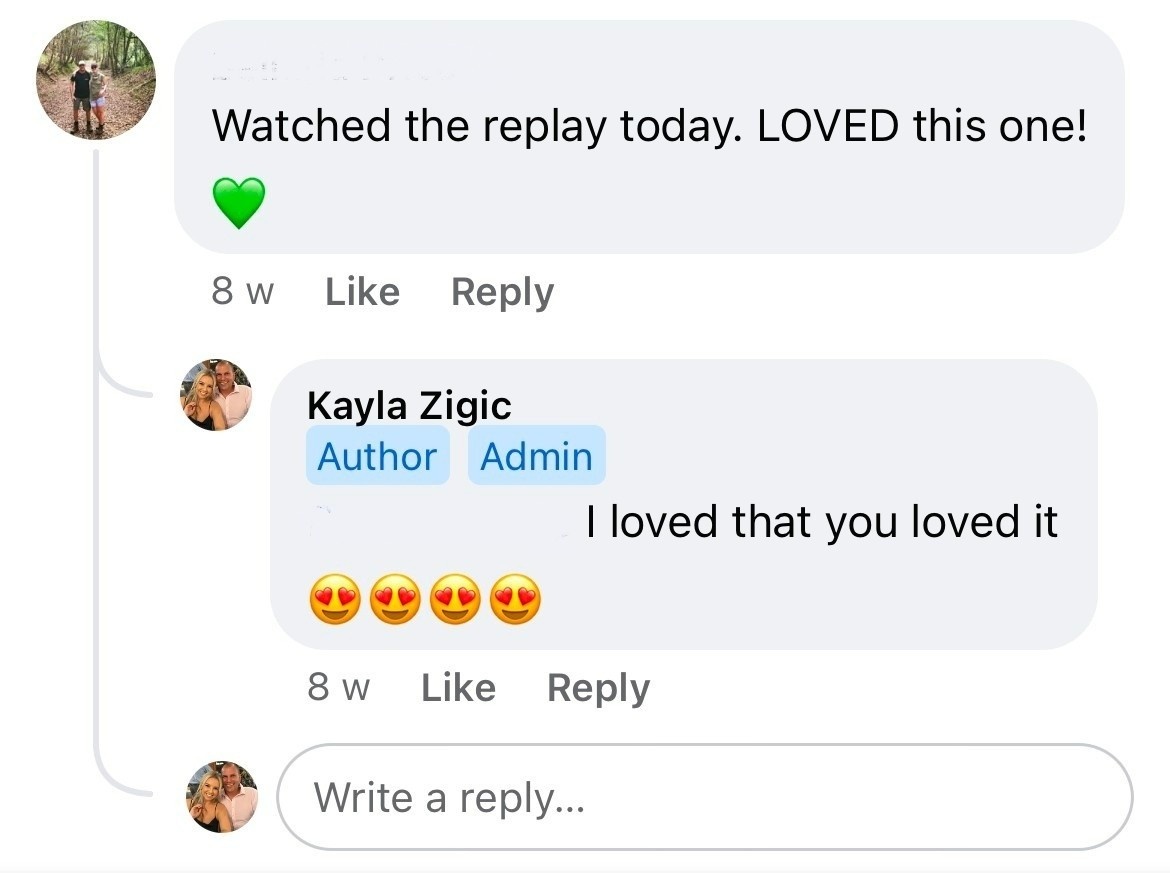This screenshot has width=1170, height=873.
Task: Focus the "Write a reply..." field
Action: coord(704,797)
